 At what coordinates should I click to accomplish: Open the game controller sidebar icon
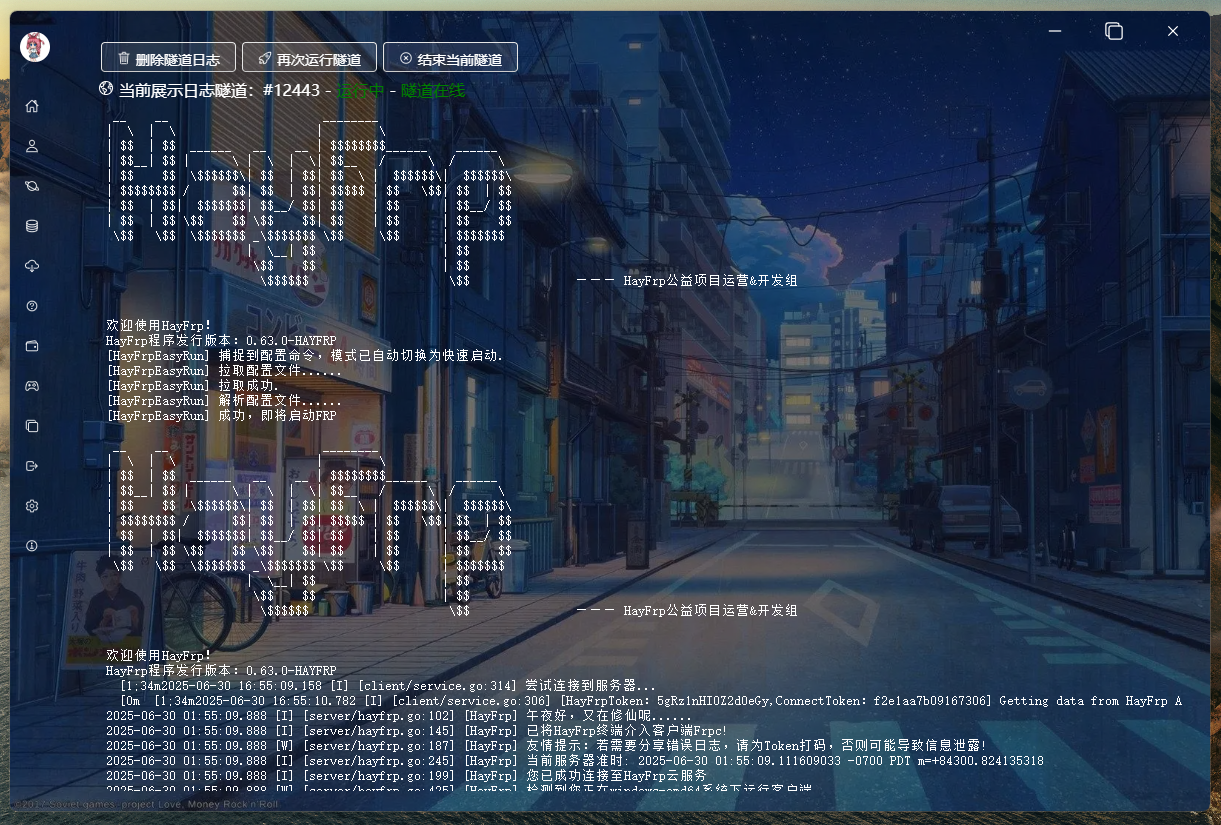[x=32, y=386]
